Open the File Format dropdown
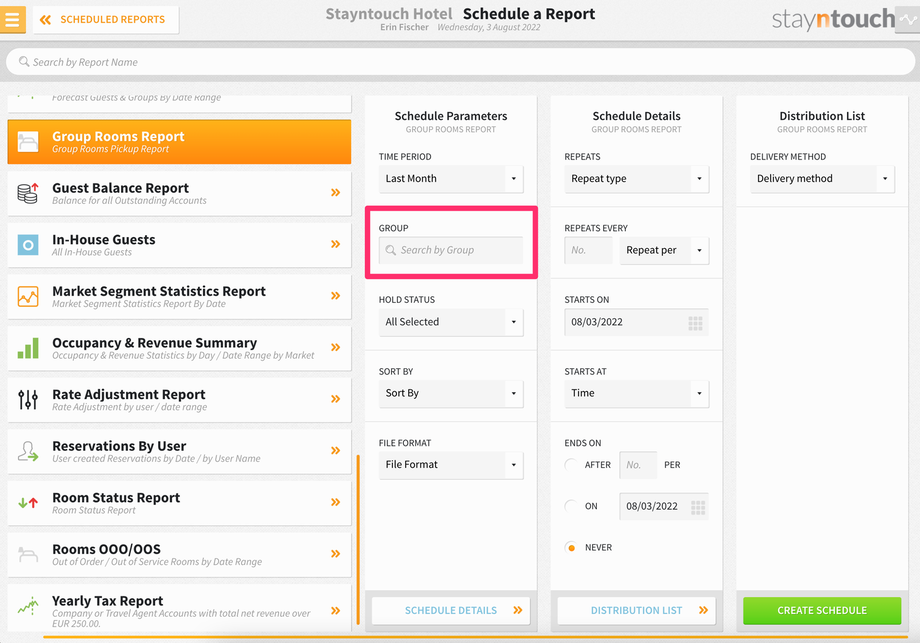 451,465
